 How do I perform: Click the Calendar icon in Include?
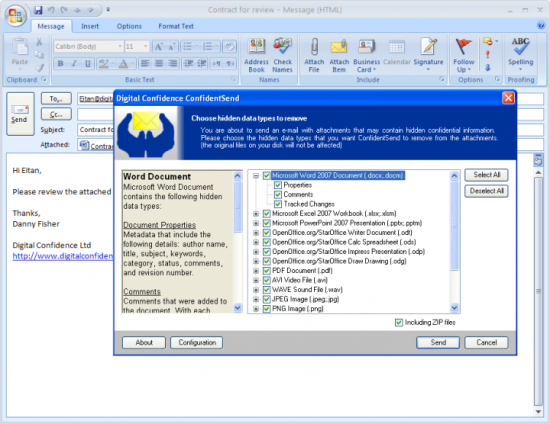pos(397,47)
